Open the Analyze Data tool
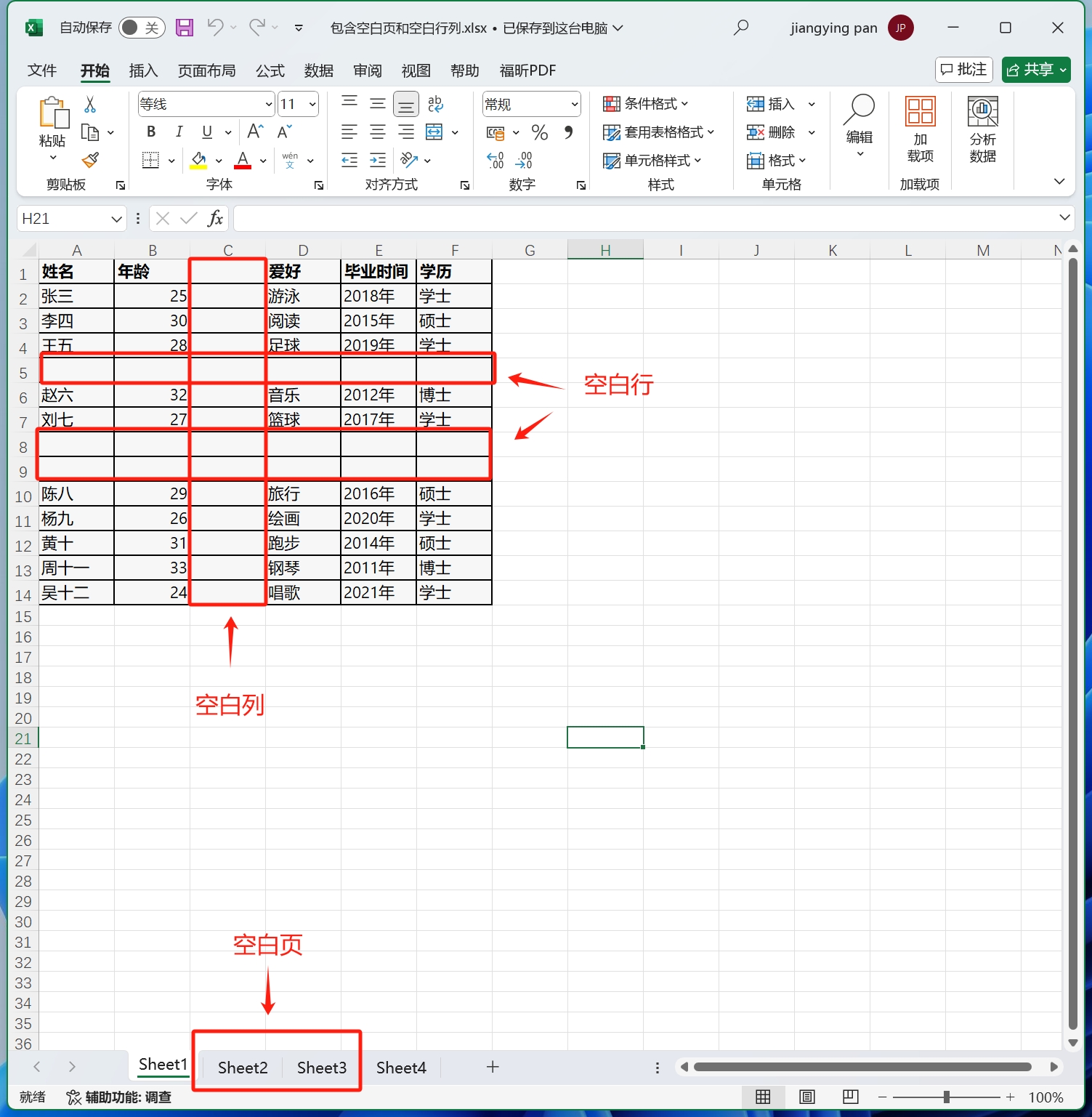1092x1117 pixels. [982, 129]
